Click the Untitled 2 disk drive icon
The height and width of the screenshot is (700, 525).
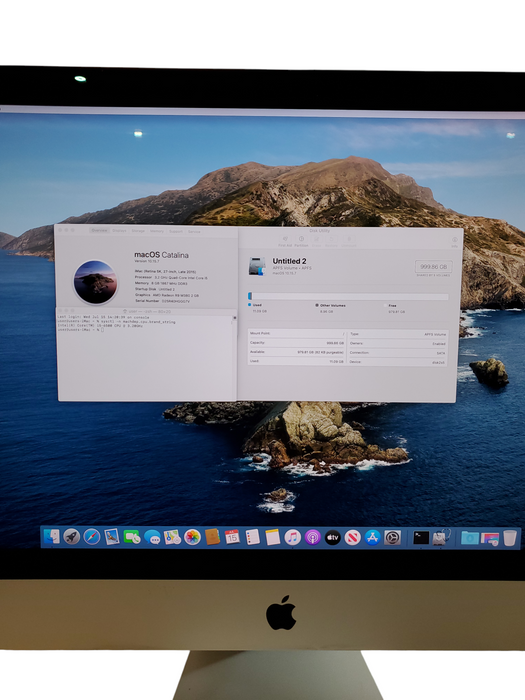[257, 267]
